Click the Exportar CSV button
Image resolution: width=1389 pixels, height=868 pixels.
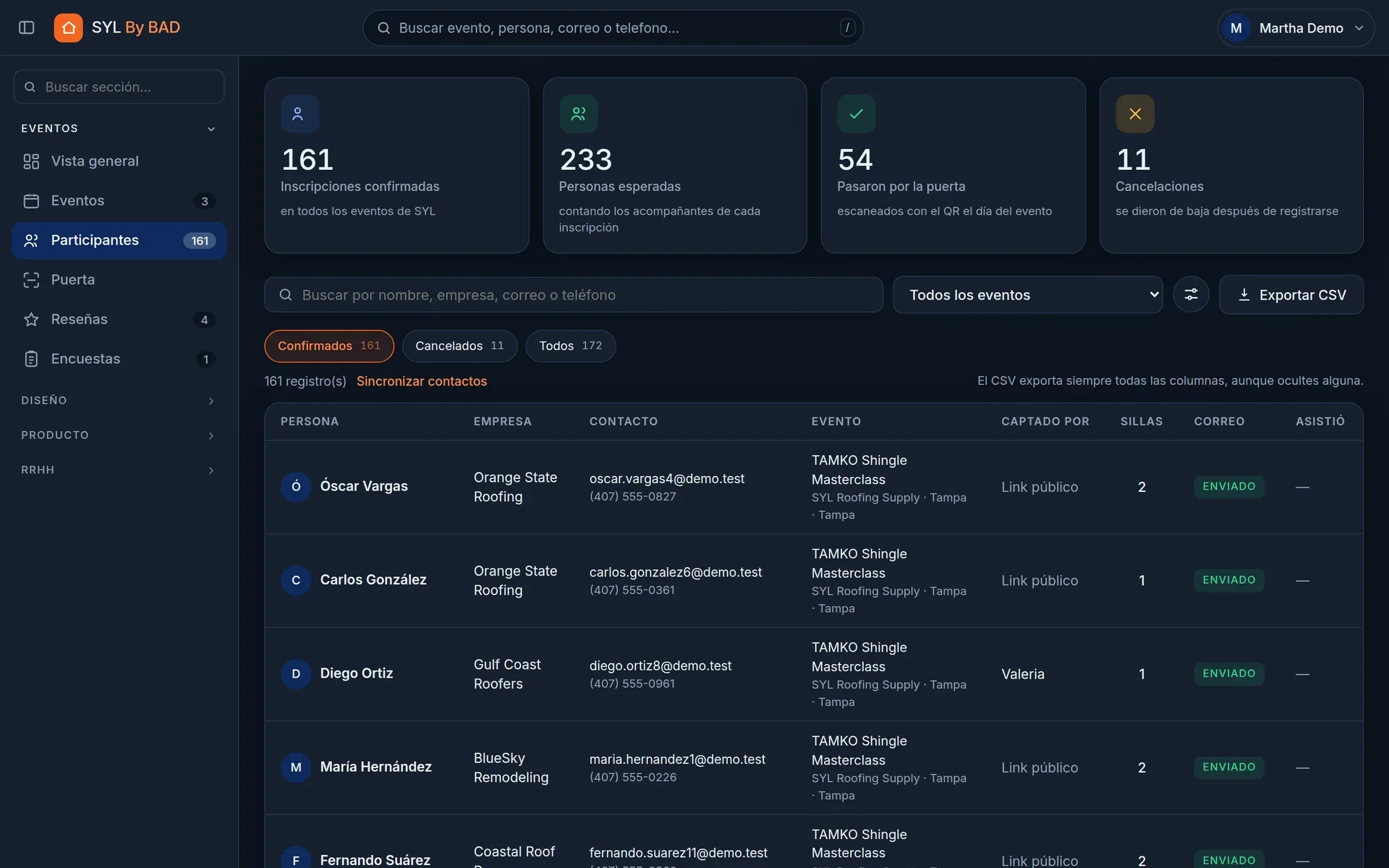1291,294
